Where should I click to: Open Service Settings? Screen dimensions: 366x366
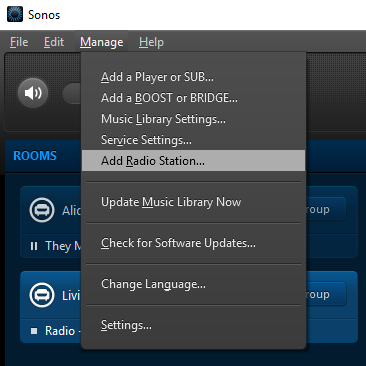tap(193, 140)
